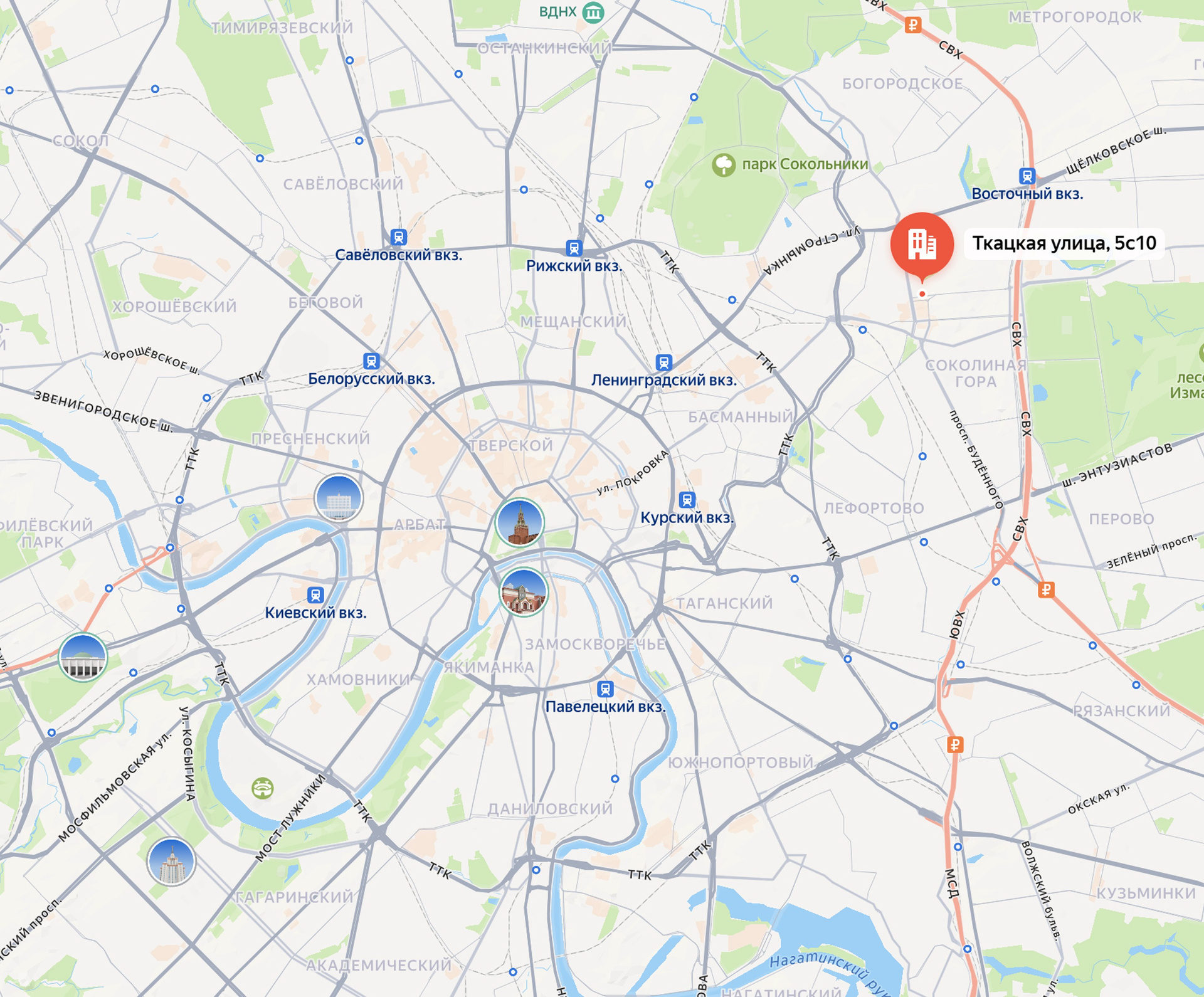The image size is (1204, 997).
Task: Click the red building pin marker
Action: click(922, 245)
